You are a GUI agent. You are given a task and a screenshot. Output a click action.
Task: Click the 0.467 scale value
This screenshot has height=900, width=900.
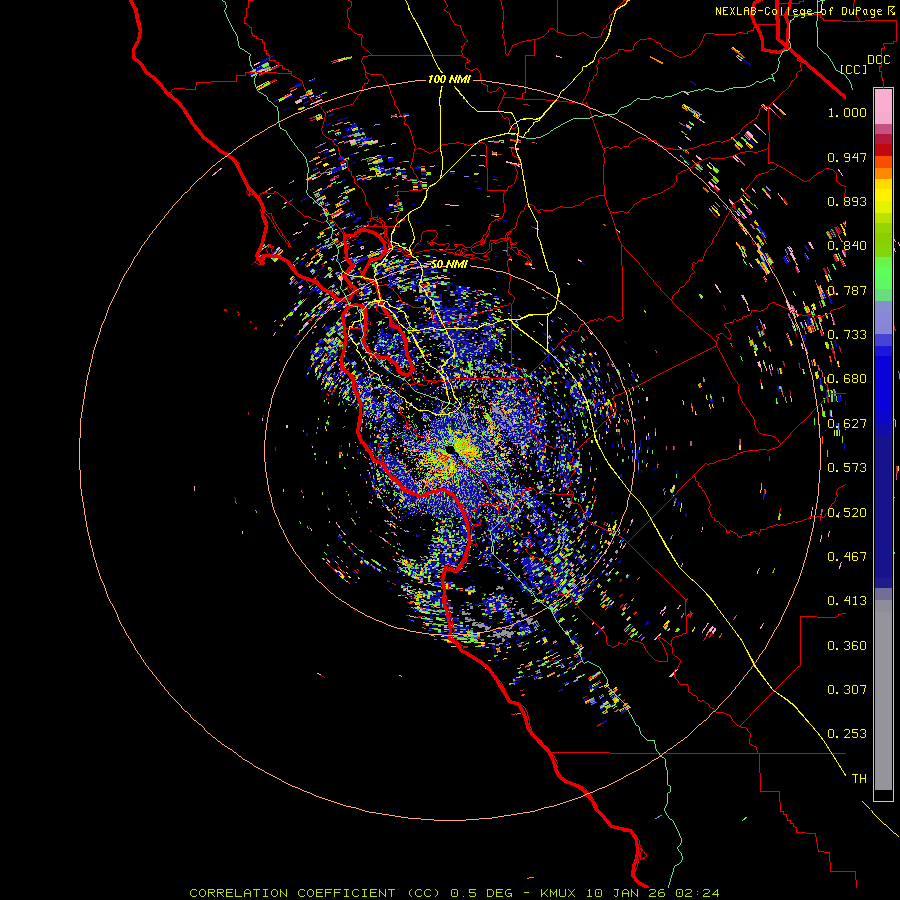pos(847,557)
